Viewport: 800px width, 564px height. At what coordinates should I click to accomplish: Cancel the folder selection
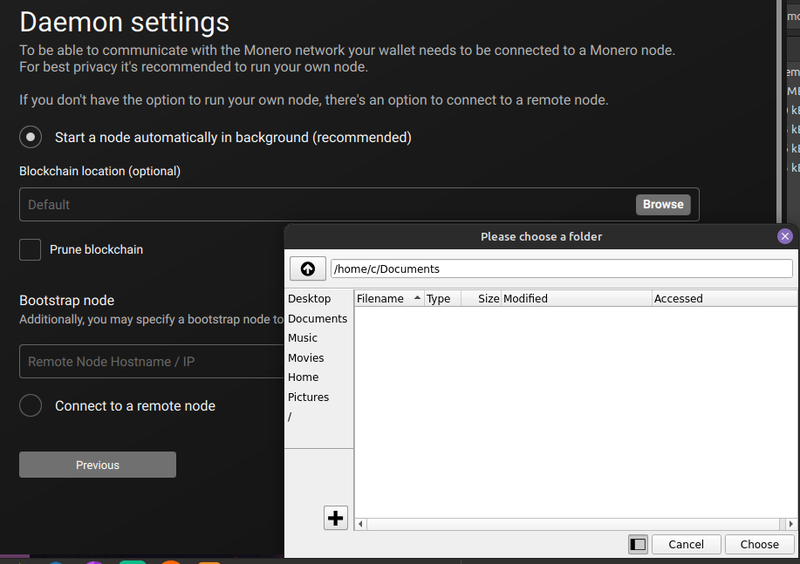(686, 544)
